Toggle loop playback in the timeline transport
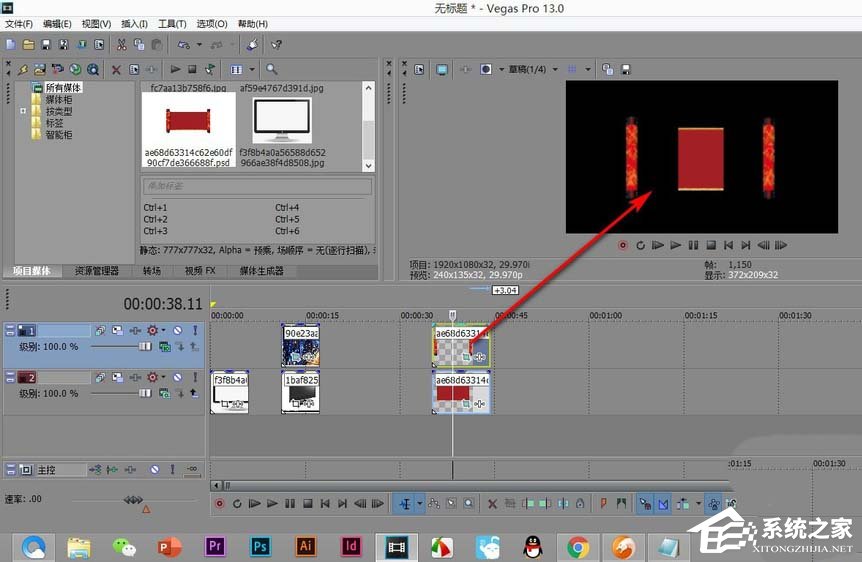Viewport: 862px width, 562px height. (x=237, y=504)
